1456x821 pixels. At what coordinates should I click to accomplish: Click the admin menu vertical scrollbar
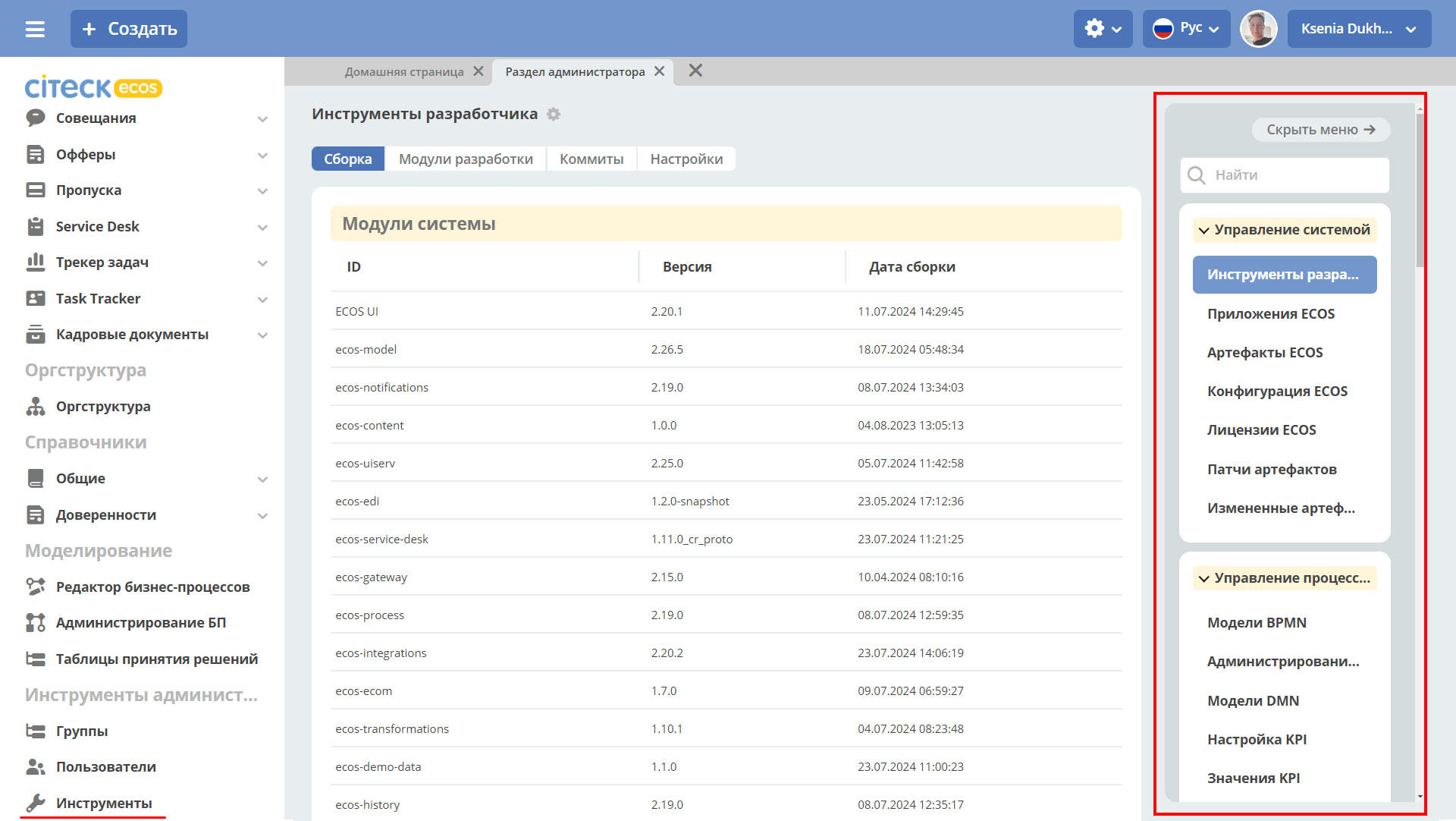click(x=1420, y=190)
